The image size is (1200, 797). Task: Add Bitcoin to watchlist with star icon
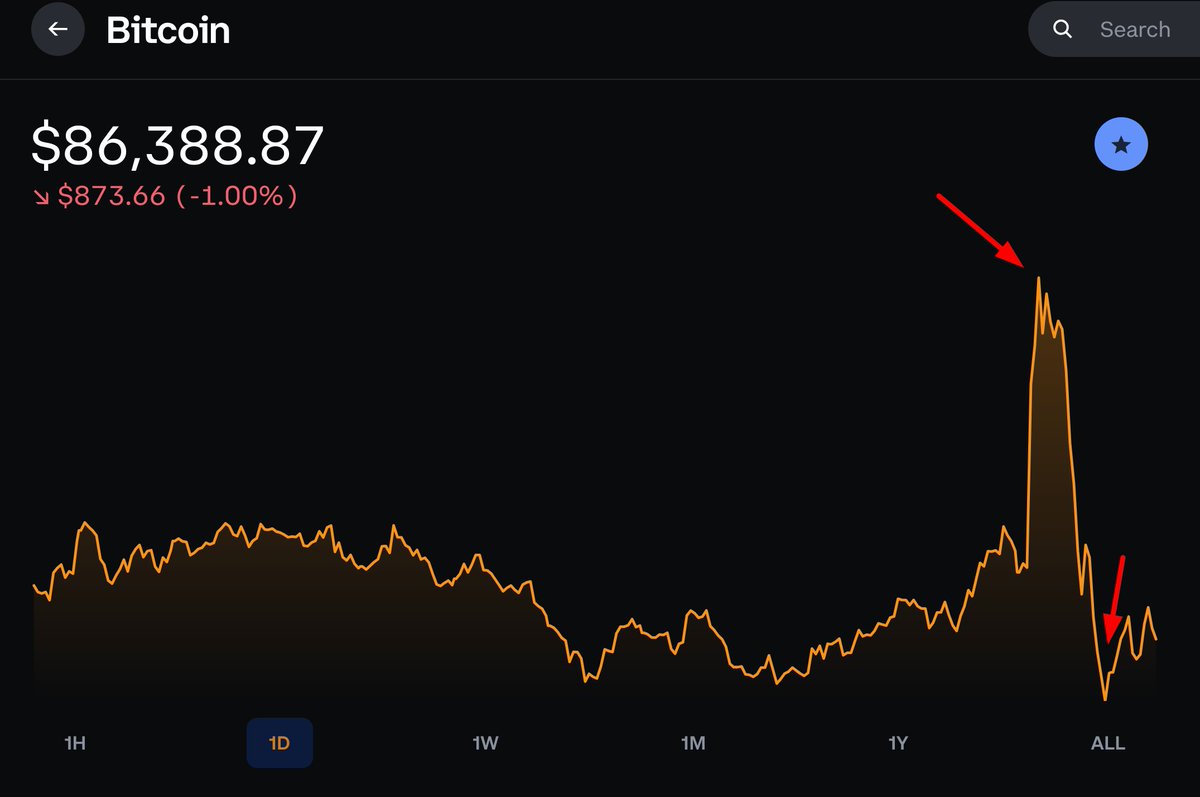click(1121, 146)
